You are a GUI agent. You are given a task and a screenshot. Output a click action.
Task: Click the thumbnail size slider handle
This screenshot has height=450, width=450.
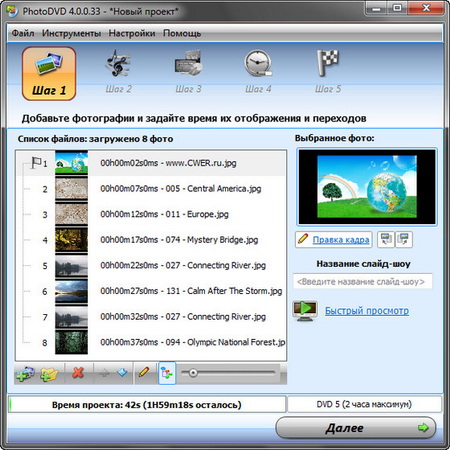click(x=193, y=373)
